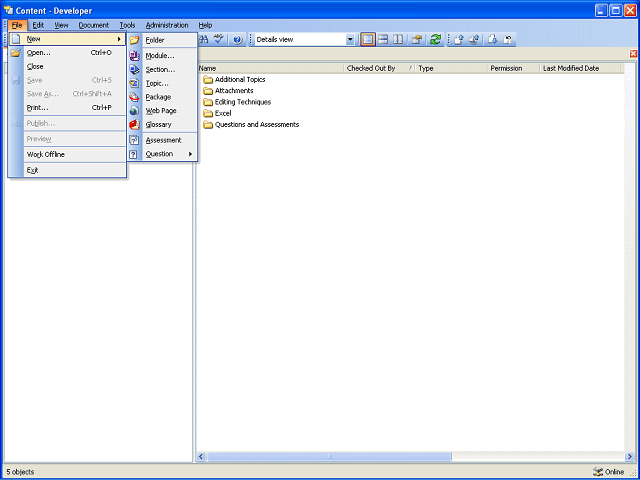Open the View menu
This screenshot has height=480, width=640.
tap(61, 25)
